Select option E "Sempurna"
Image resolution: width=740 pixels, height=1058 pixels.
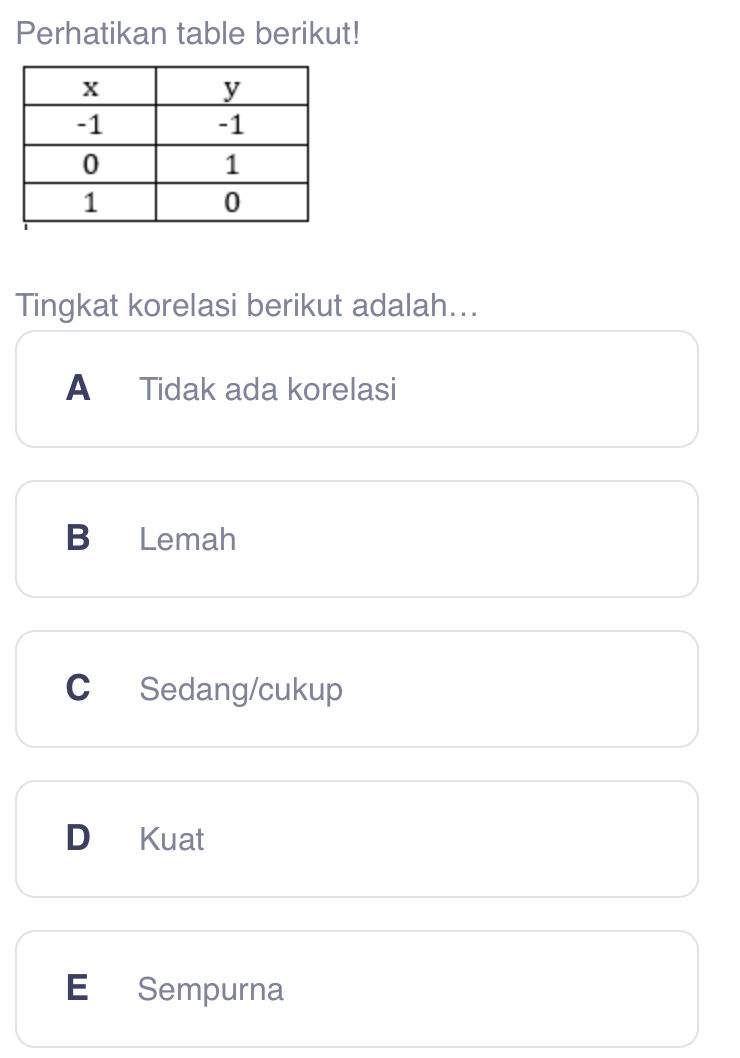coord(357,989)
